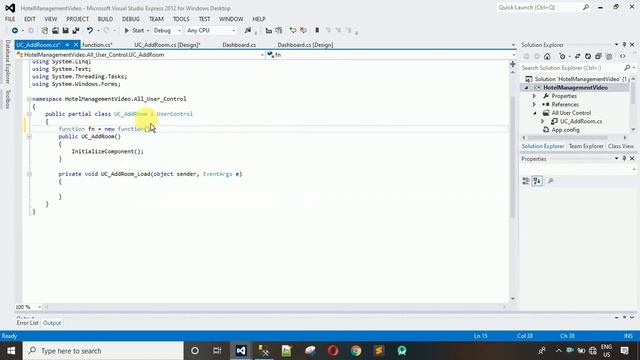640x360 pixels.
Task: Toggle Show All Files in Solution Explorer
Action: (x=609, y=56)
